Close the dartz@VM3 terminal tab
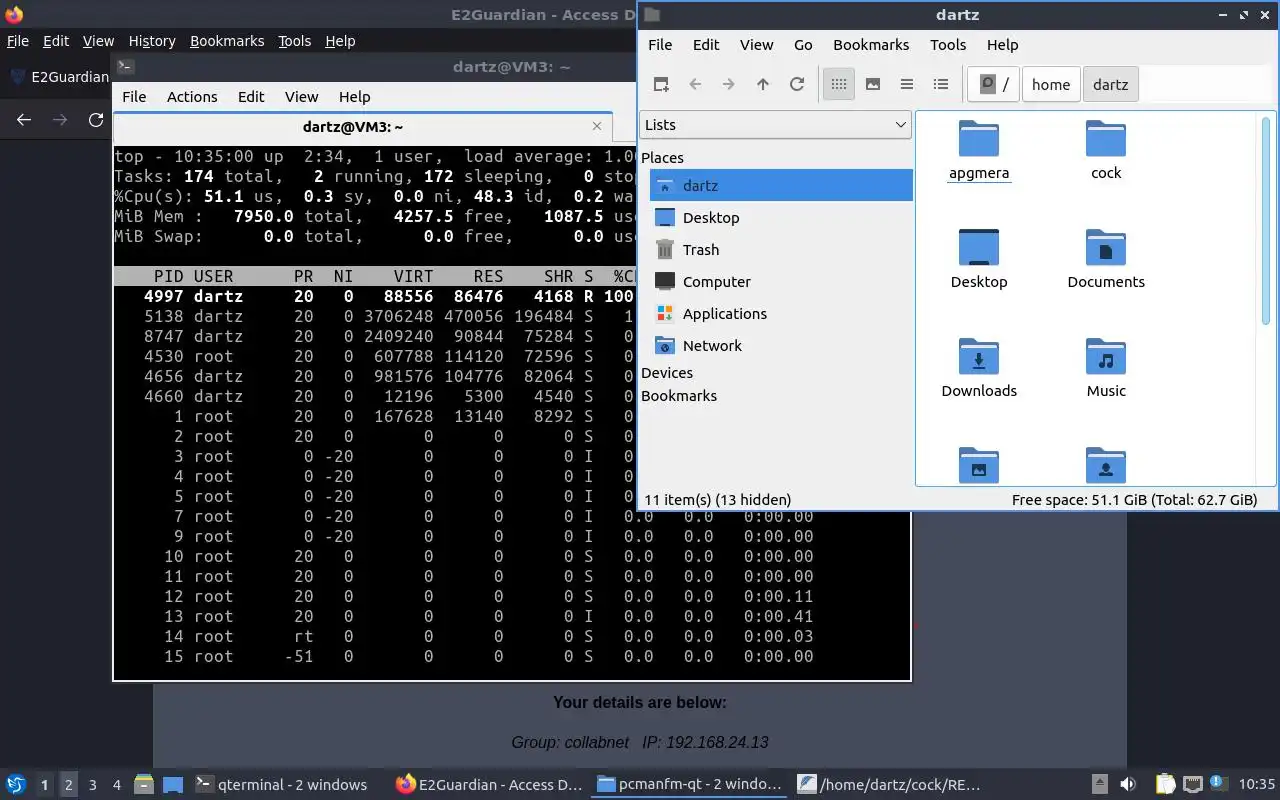Viewport: 1280px width, 800px height. pyautogui.click(x=597, y=126)
